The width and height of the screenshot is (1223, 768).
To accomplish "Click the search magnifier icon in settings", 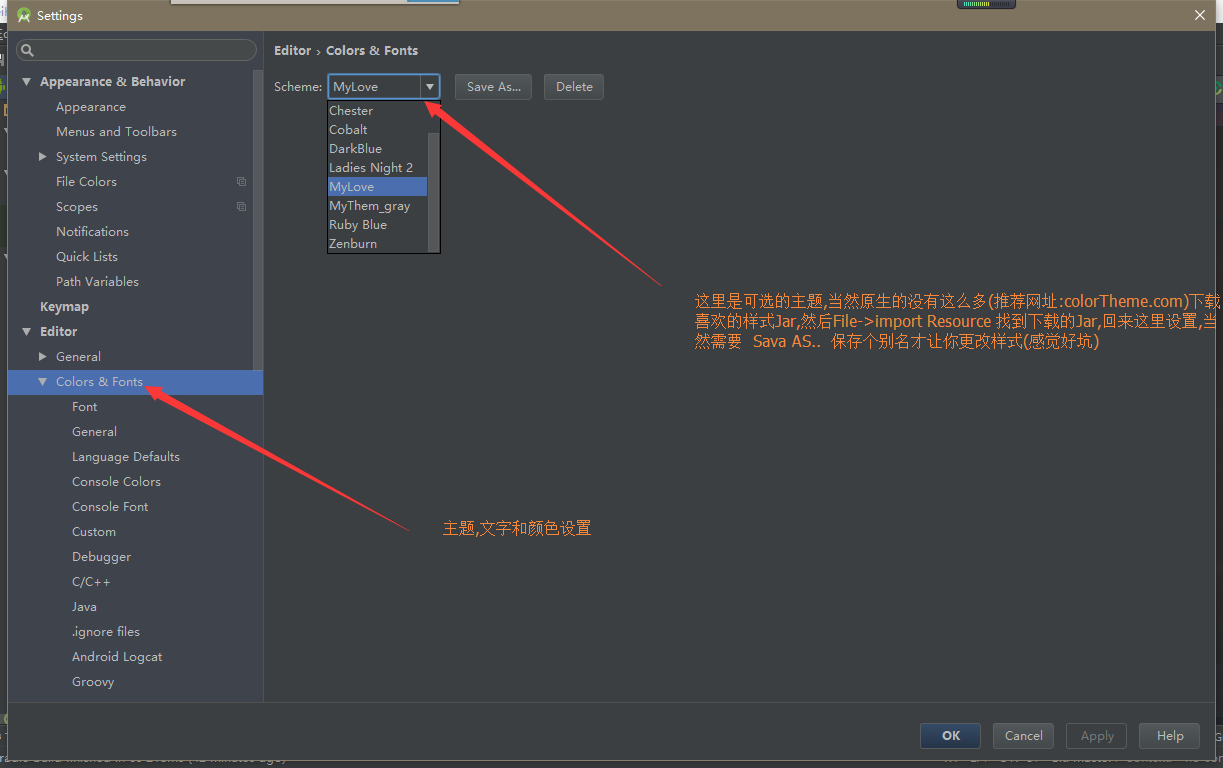I will [x=28, y=50].
